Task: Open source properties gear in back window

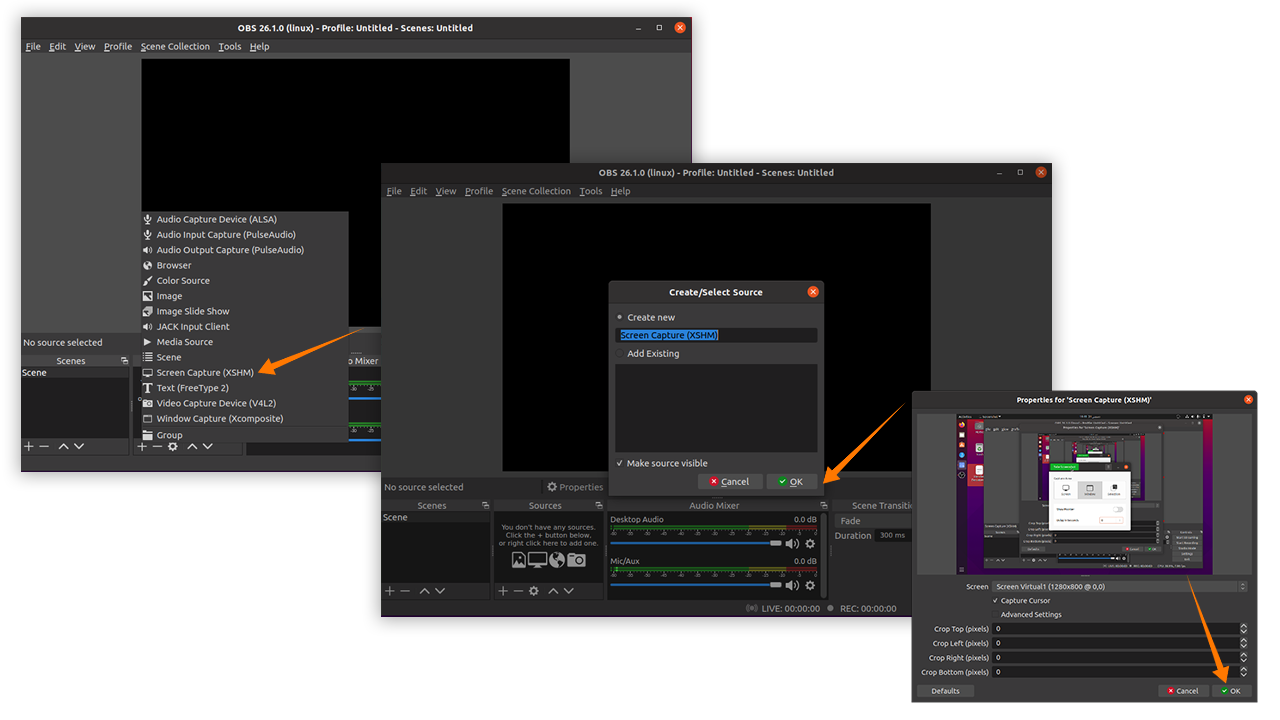Action: tap(173, 446)
